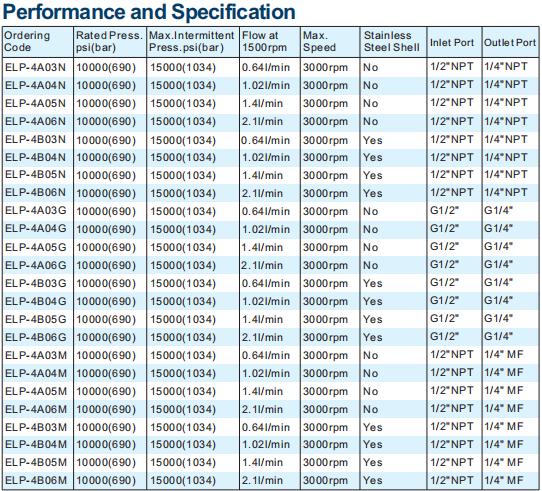Click the No shell value in ELP-4A04M row
Screen dimensions: 542x491
coord(371,373)
